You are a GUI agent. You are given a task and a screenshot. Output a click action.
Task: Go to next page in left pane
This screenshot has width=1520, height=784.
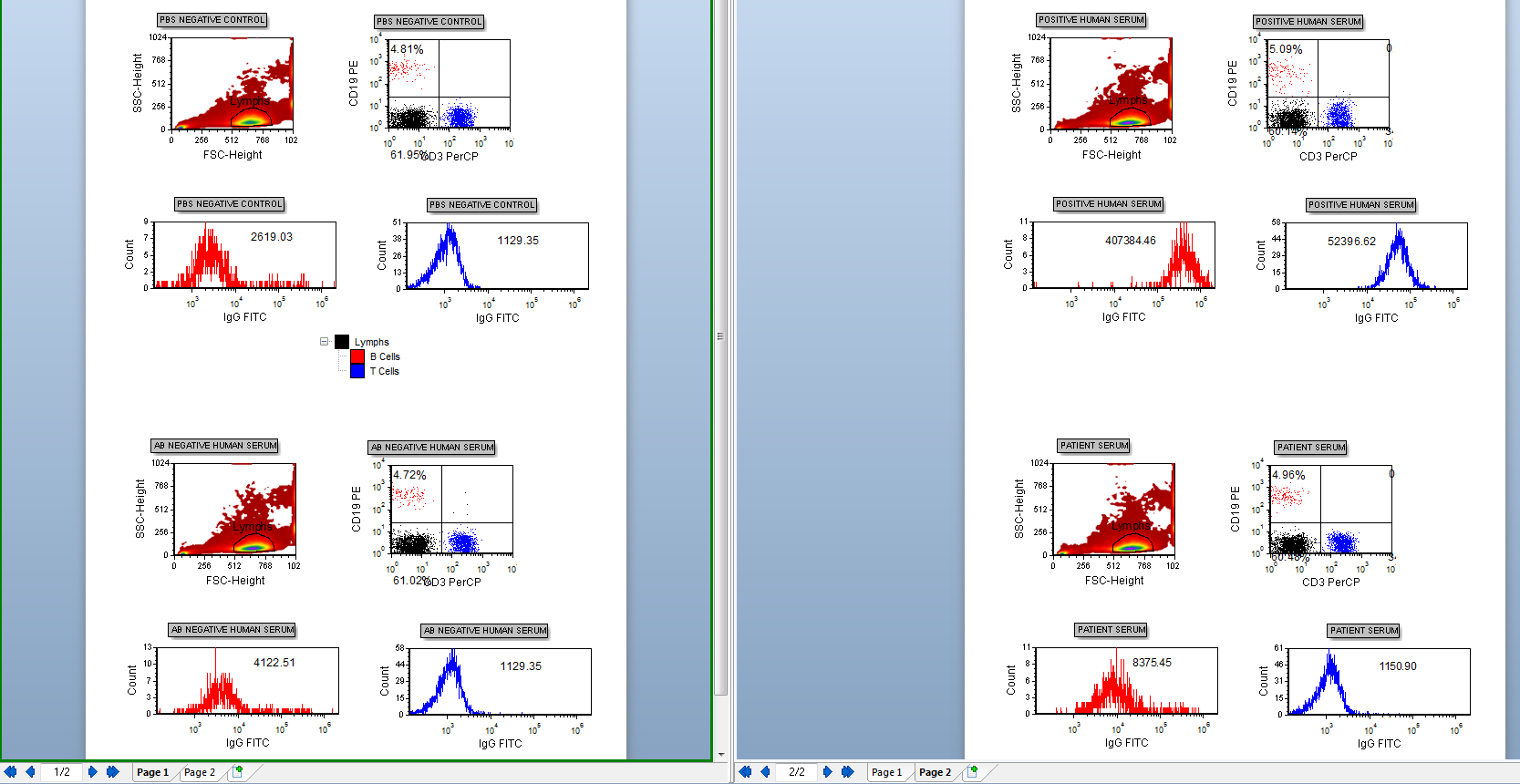[x=92, y=772]
